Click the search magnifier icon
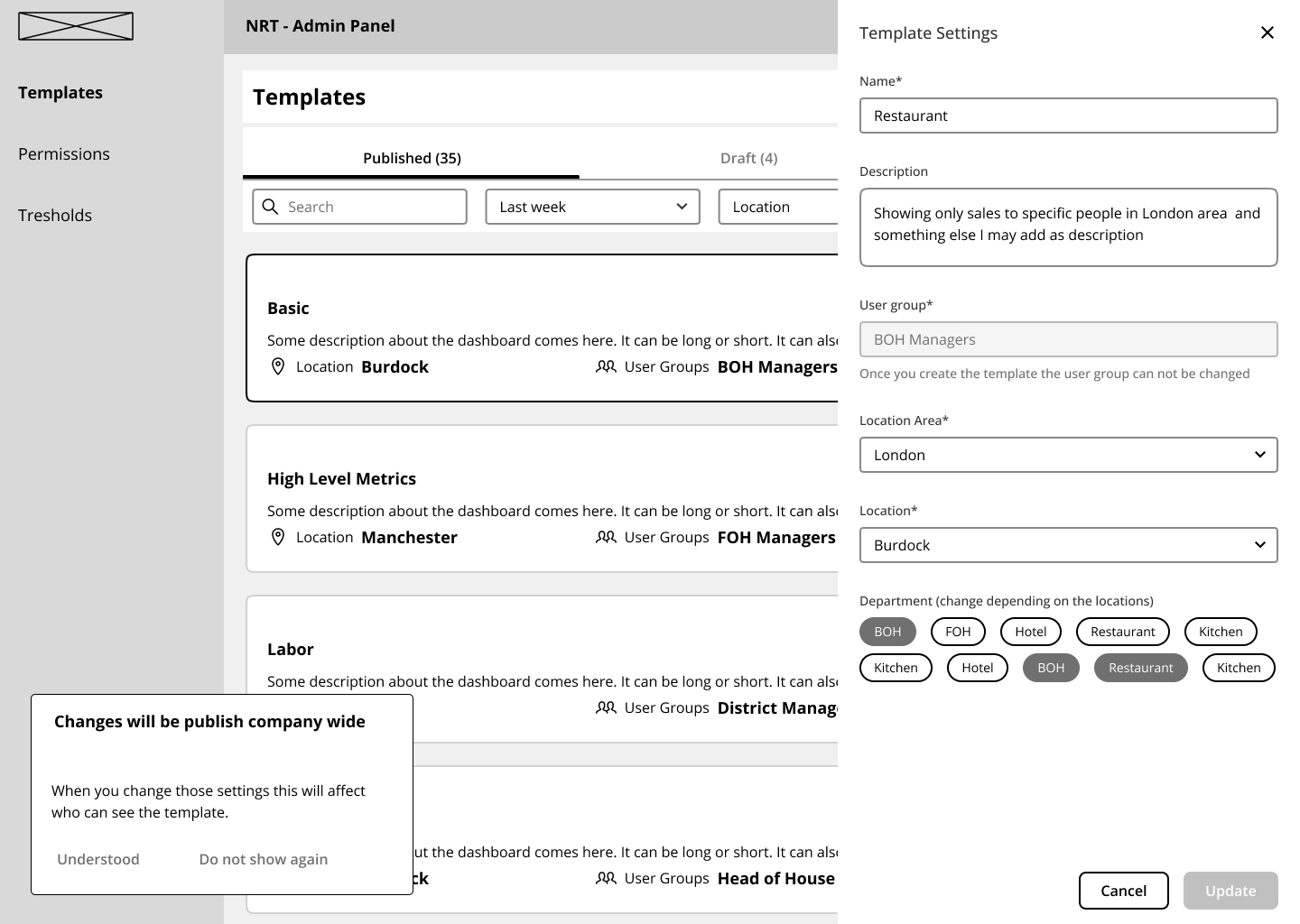The height and width of the screenshot is (924, 1300). point(270,207)
